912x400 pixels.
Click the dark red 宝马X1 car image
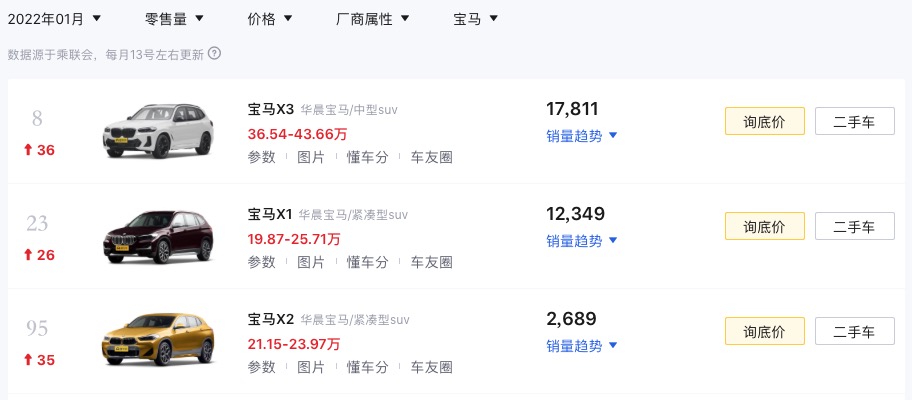click(158, 236)
